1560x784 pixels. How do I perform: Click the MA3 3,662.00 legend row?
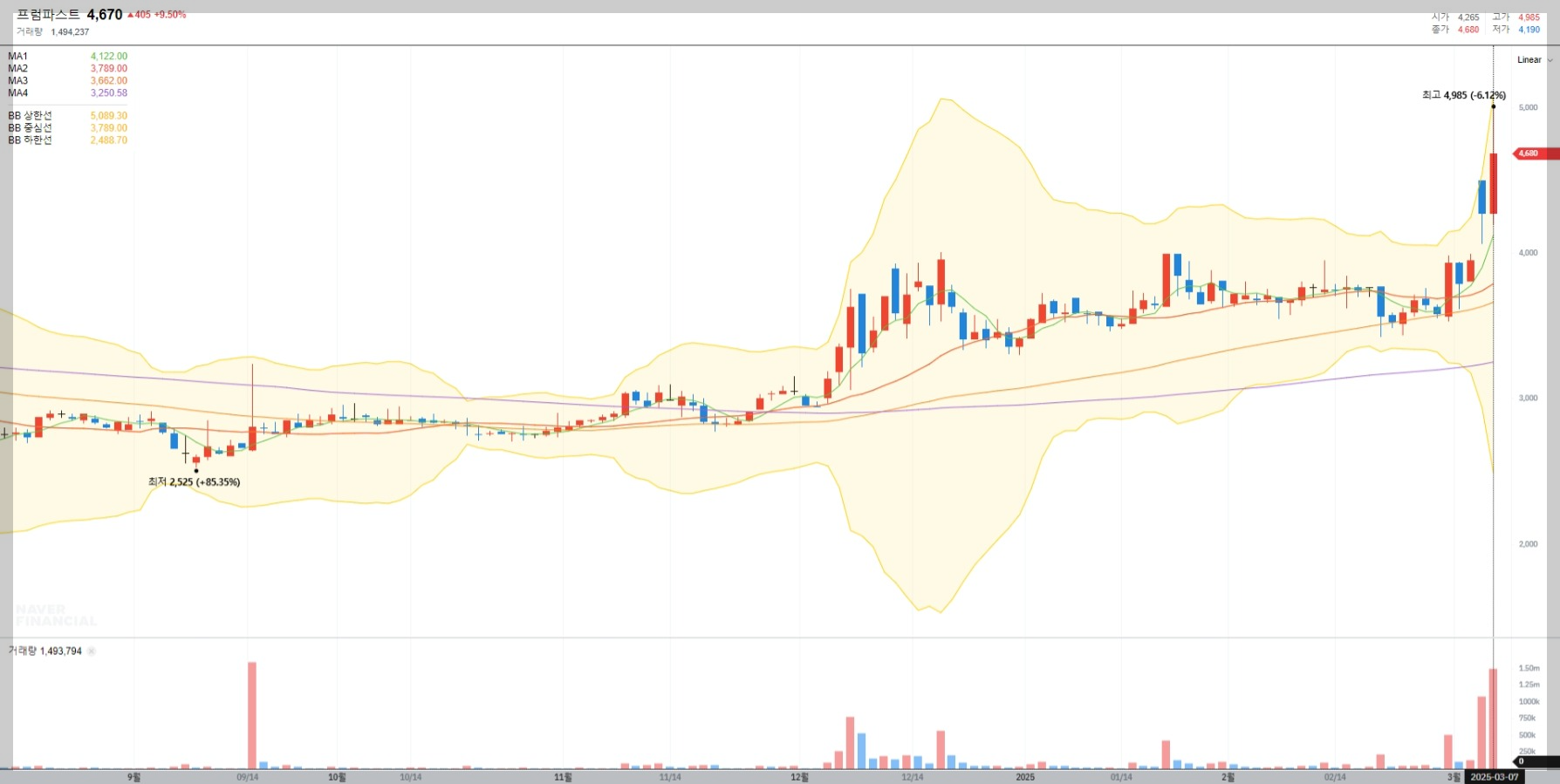click(x=67, y=80)
